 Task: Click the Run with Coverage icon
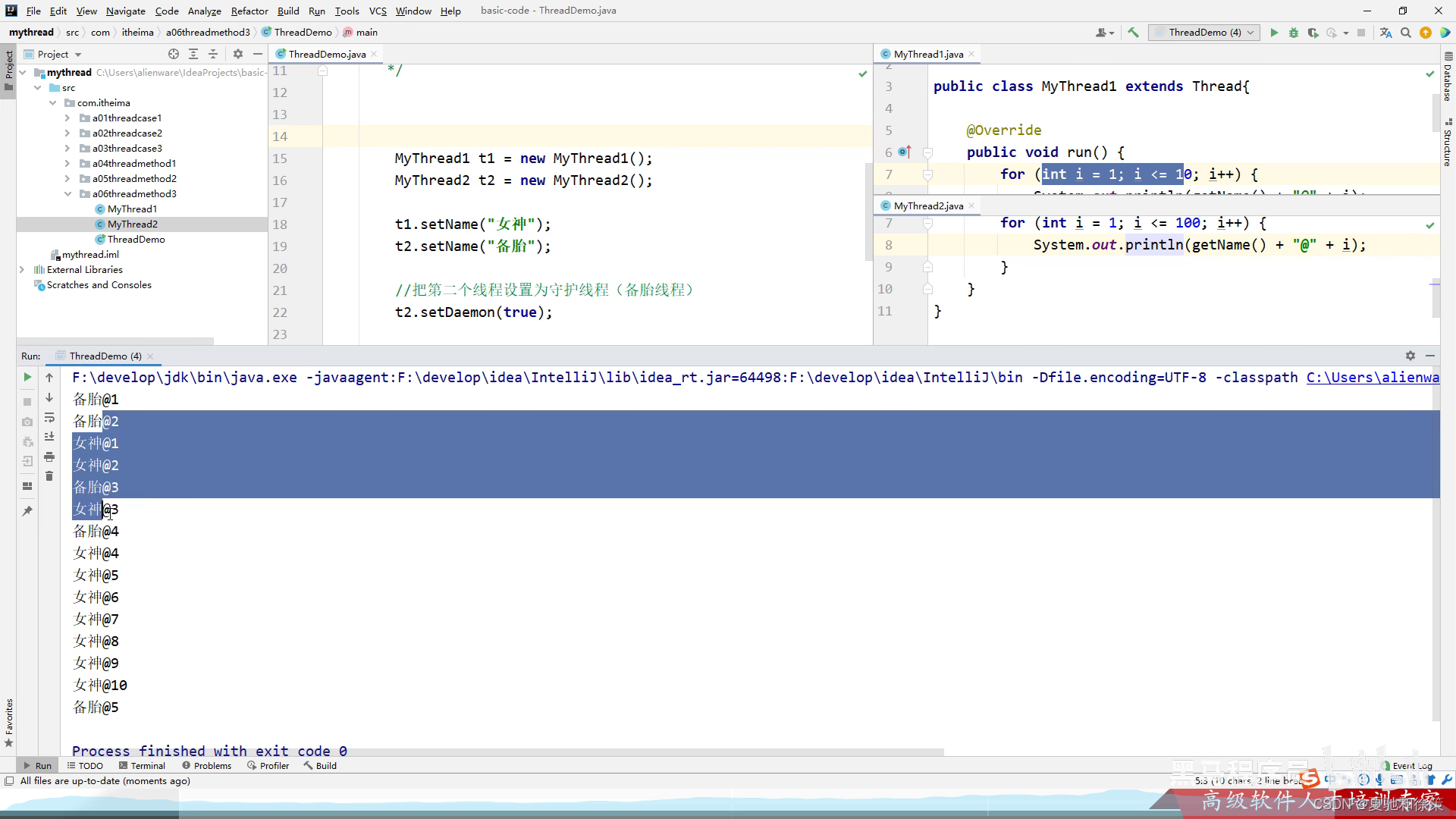(x=1313, y=33)
